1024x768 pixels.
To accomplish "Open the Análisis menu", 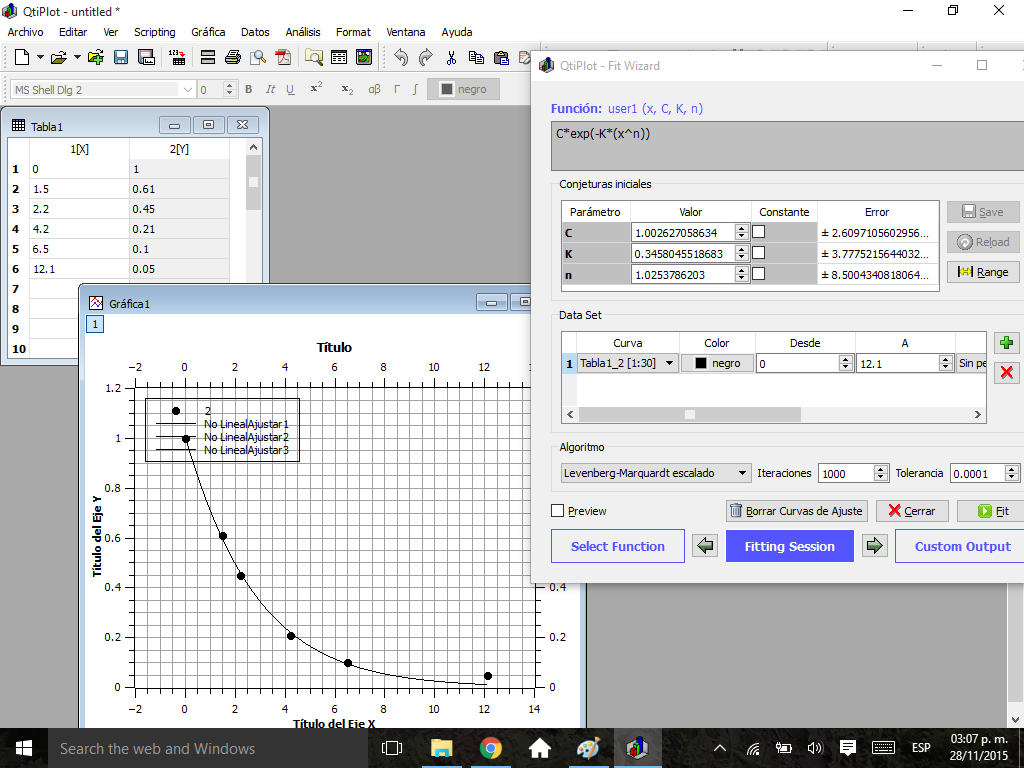I will 303,32.
